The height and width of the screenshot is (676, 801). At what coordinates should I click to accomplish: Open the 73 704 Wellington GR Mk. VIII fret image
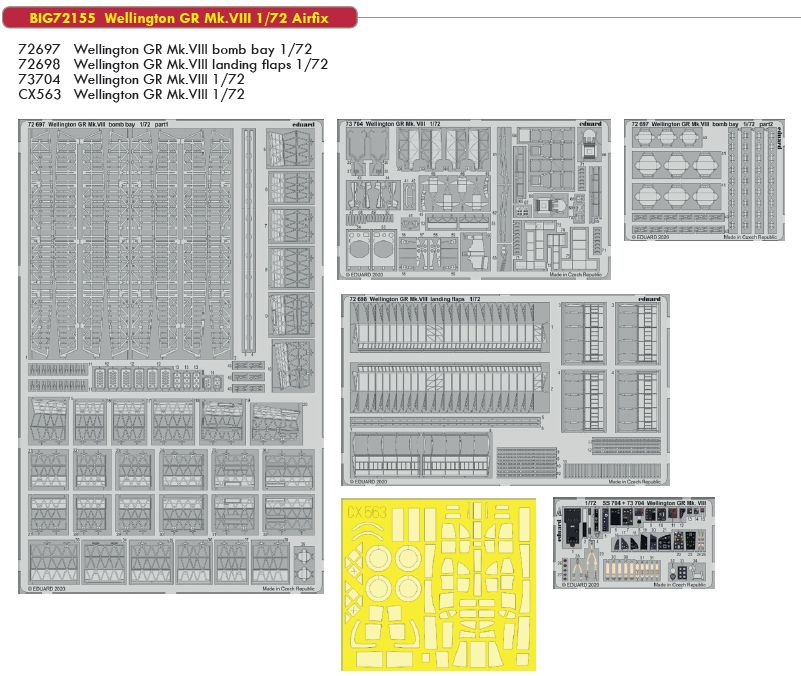(x=474, y=199)
